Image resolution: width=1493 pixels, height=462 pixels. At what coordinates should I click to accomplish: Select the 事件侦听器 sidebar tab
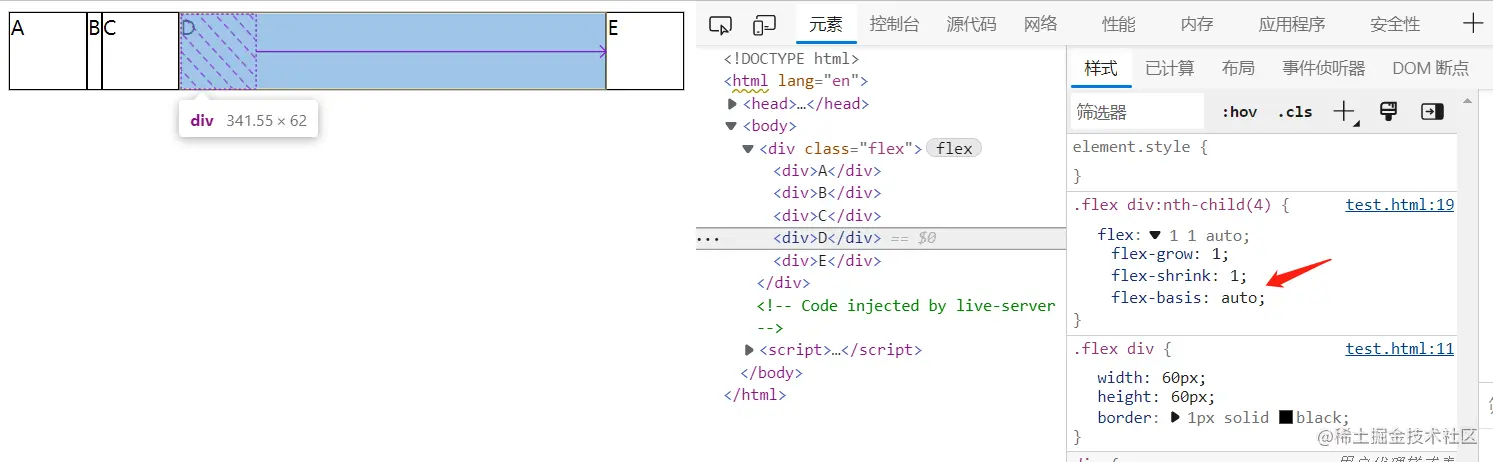1324,68
